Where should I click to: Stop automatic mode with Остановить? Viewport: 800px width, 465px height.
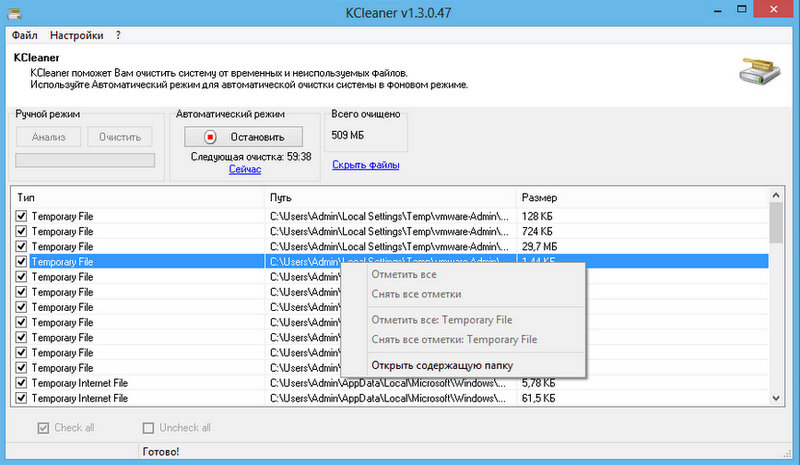coord(243,137)
